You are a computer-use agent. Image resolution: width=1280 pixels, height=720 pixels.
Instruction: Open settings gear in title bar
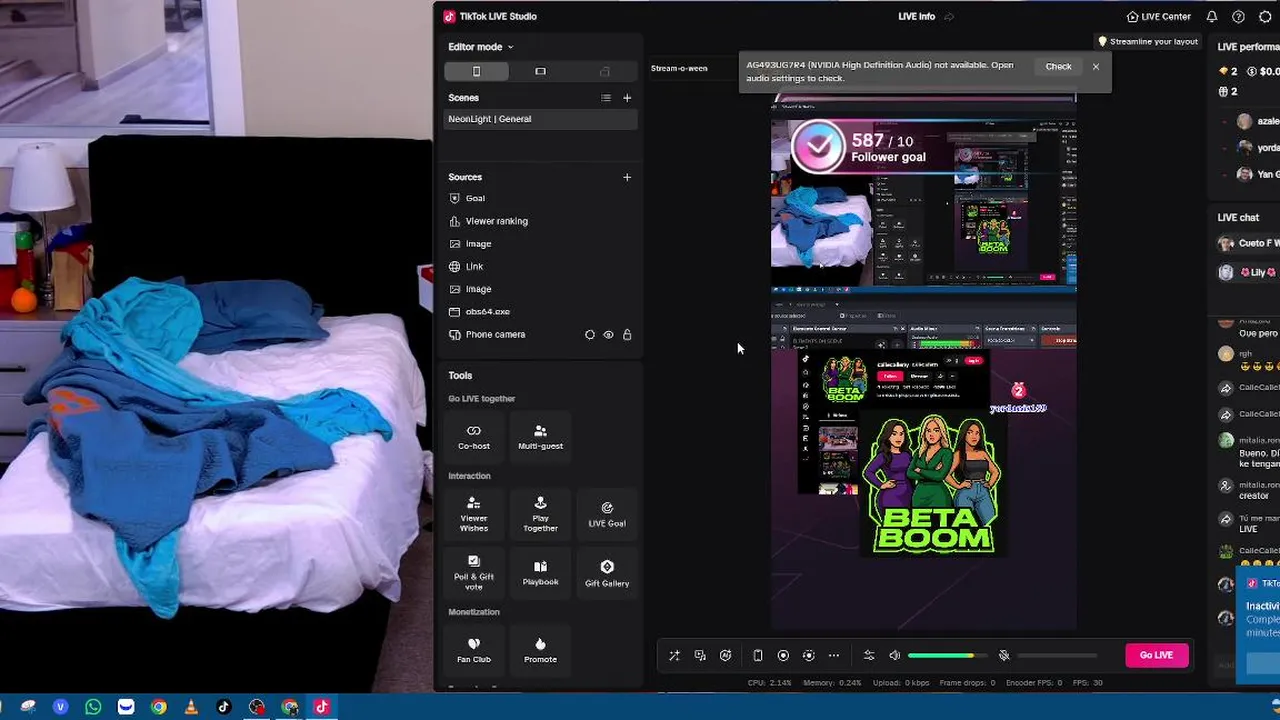[x=1265, y=17]
